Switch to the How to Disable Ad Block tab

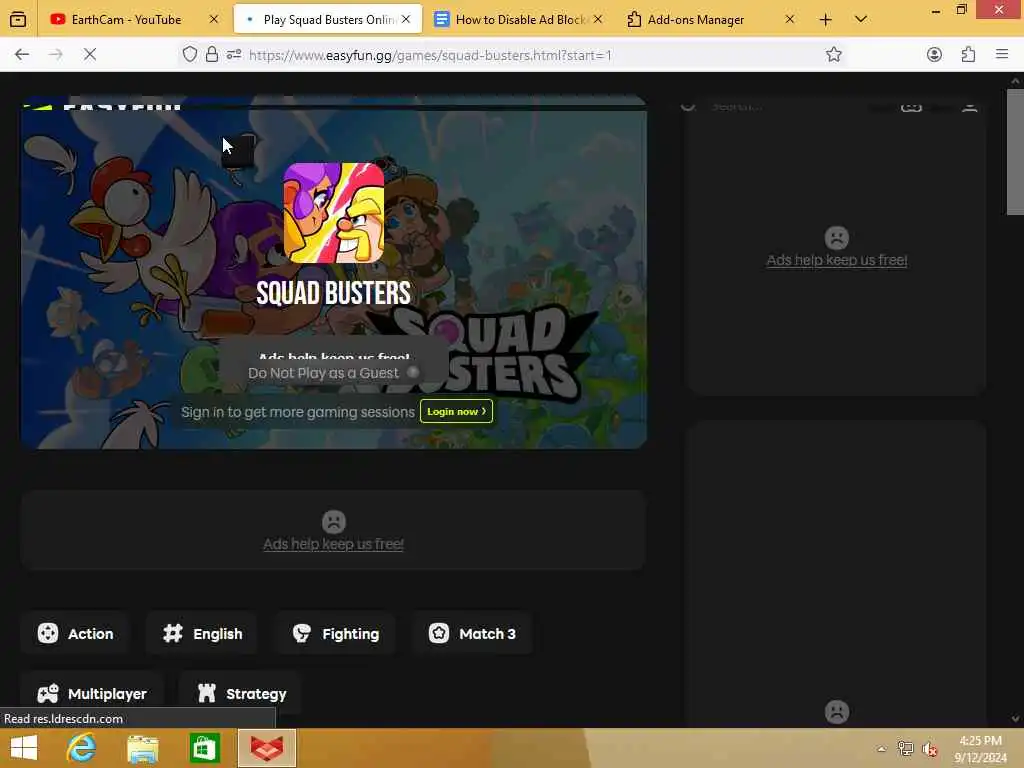click(519, 20)
